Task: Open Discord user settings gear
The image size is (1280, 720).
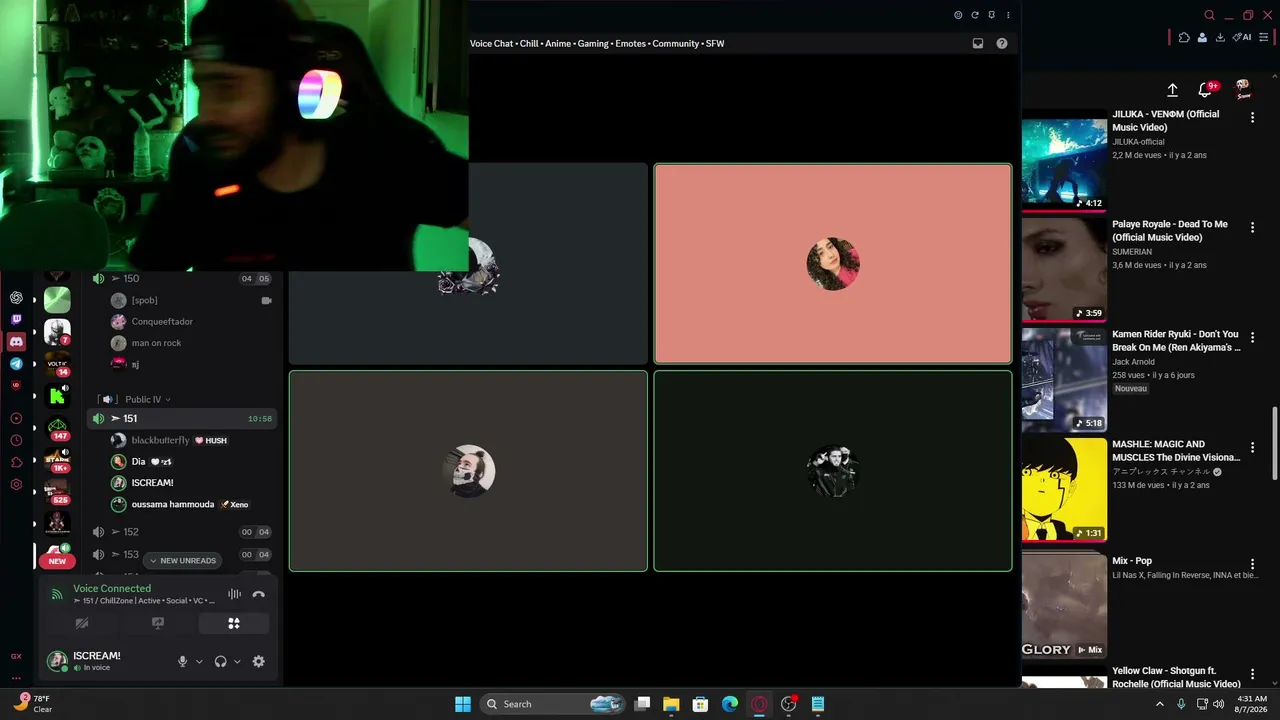Action: (x=258, y=661)
